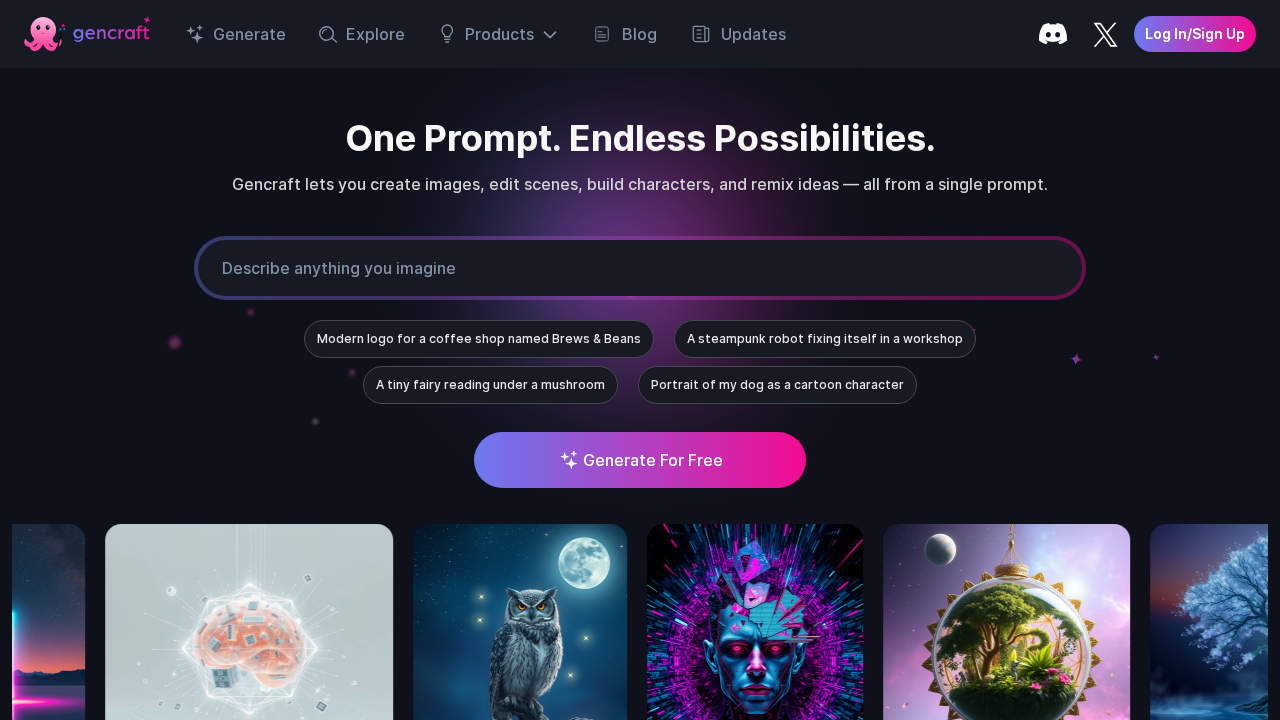Screen dimensions: 1280x720
Task: Open the X (Twitter) icon link
Action: pyautogui.click(x=1105, y=35)
